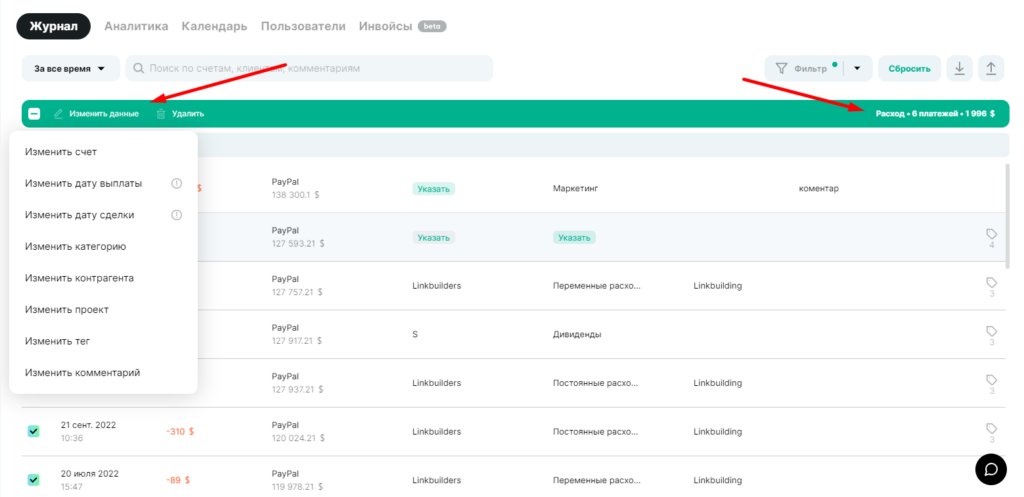Click the tag icon in the -310 $ row
Screen dimensions: 1024x497
click(x=991, y=428)
